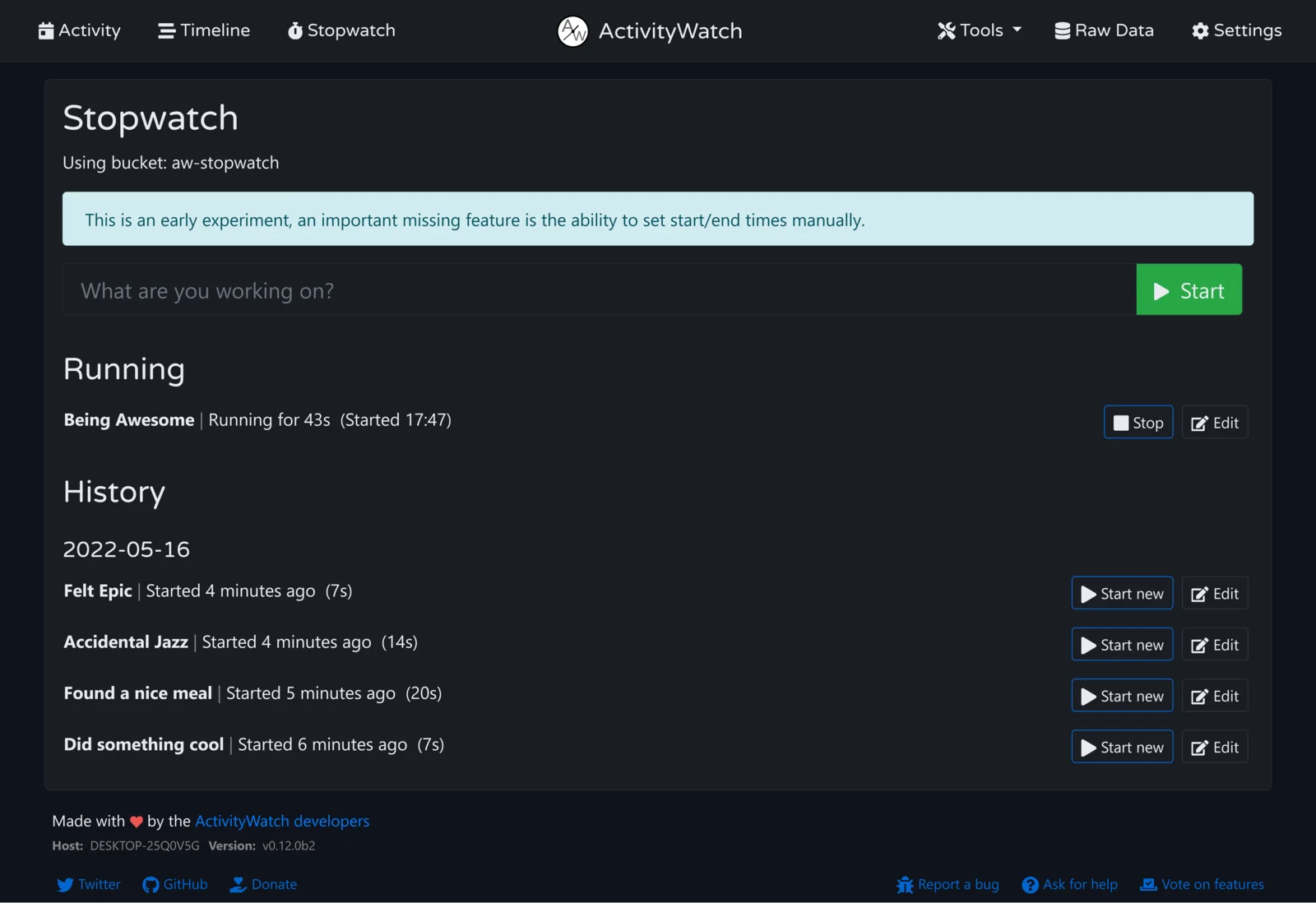Expand the Tools dropdown menu
The image size is (1316, 903).
pos(979,30)
